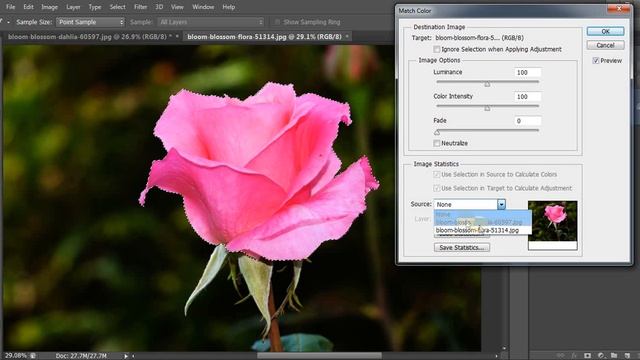Click the Link Layers icon
This screenshot has width=640, height=360.
tap(561, 356)
